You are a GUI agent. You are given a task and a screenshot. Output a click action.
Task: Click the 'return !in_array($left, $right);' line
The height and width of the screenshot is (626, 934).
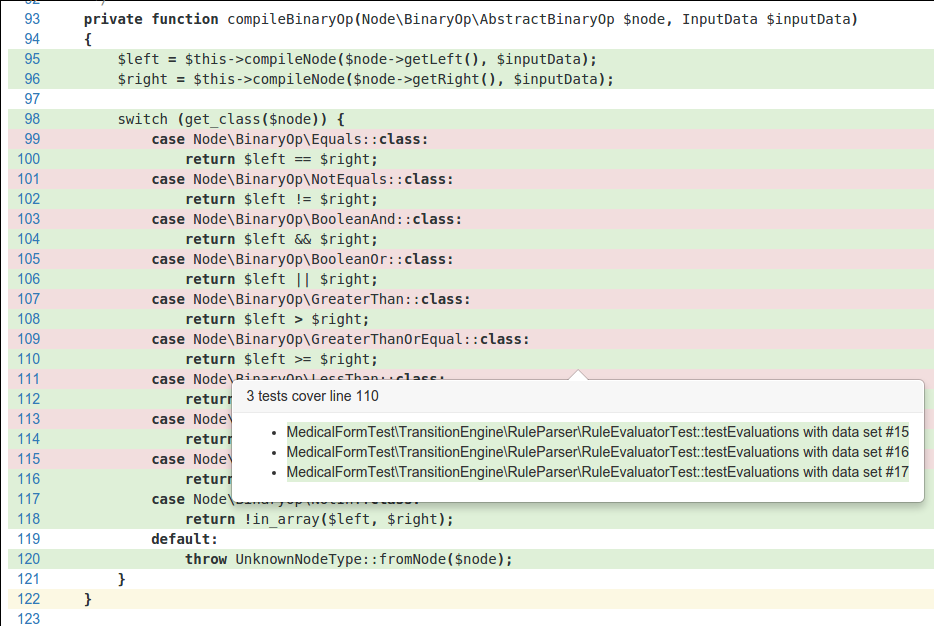click(x=319, y=519)
